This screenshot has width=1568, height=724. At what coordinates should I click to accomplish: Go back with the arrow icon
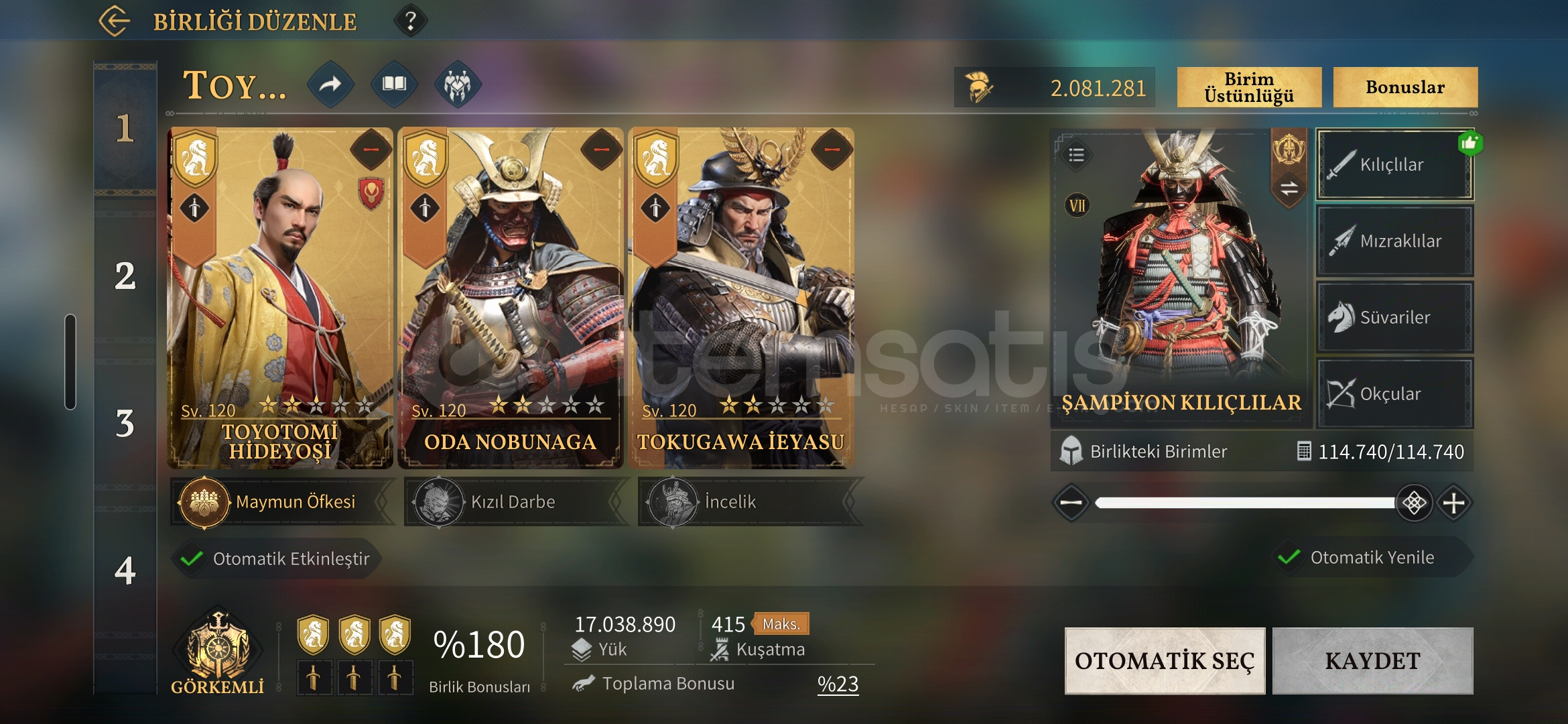tap(115, 21)
